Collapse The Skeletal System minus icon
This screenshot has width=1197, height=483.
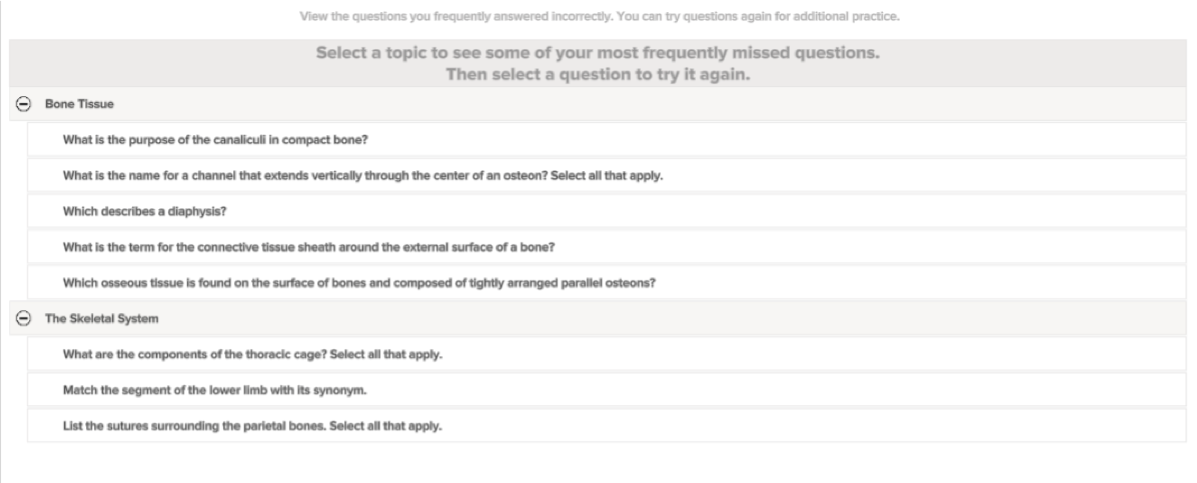tap(24, 318)
